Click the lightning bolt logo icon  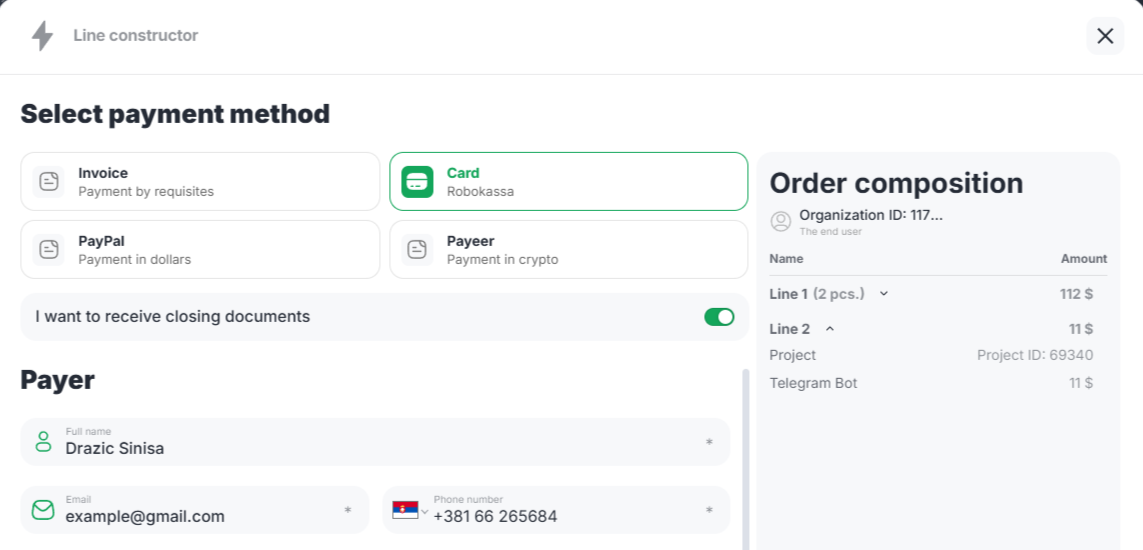(42, 36)
